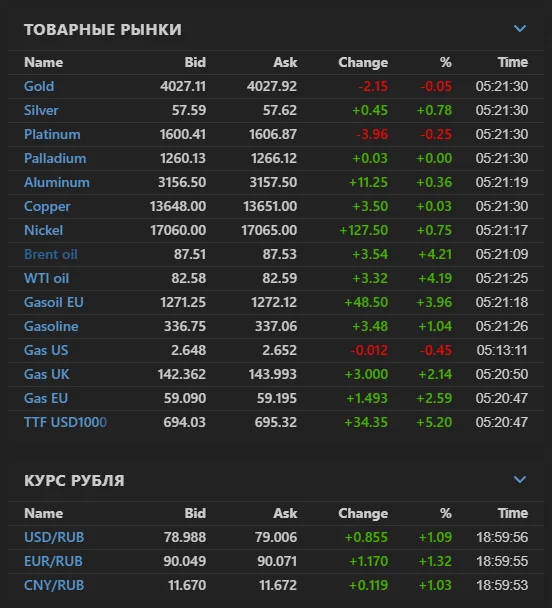Screen dimensions: 552x608
Task: Collapse the Курс рубля section chevron
Action: (x=519, y=480)
